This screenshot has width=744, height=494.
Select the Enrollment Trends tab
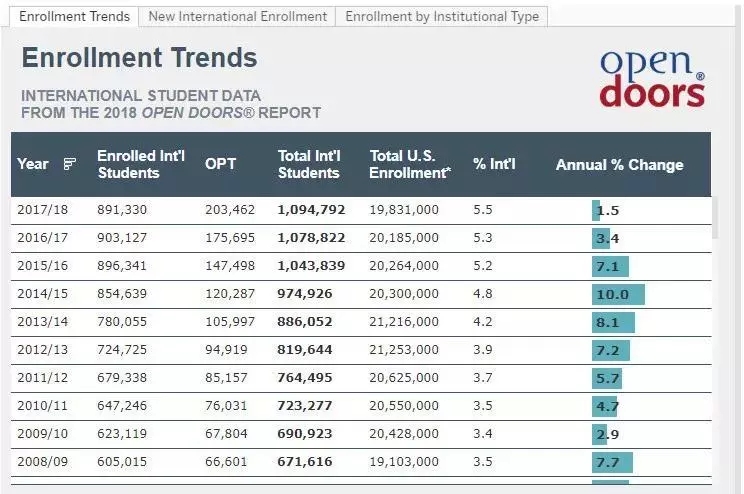(74, 16)
